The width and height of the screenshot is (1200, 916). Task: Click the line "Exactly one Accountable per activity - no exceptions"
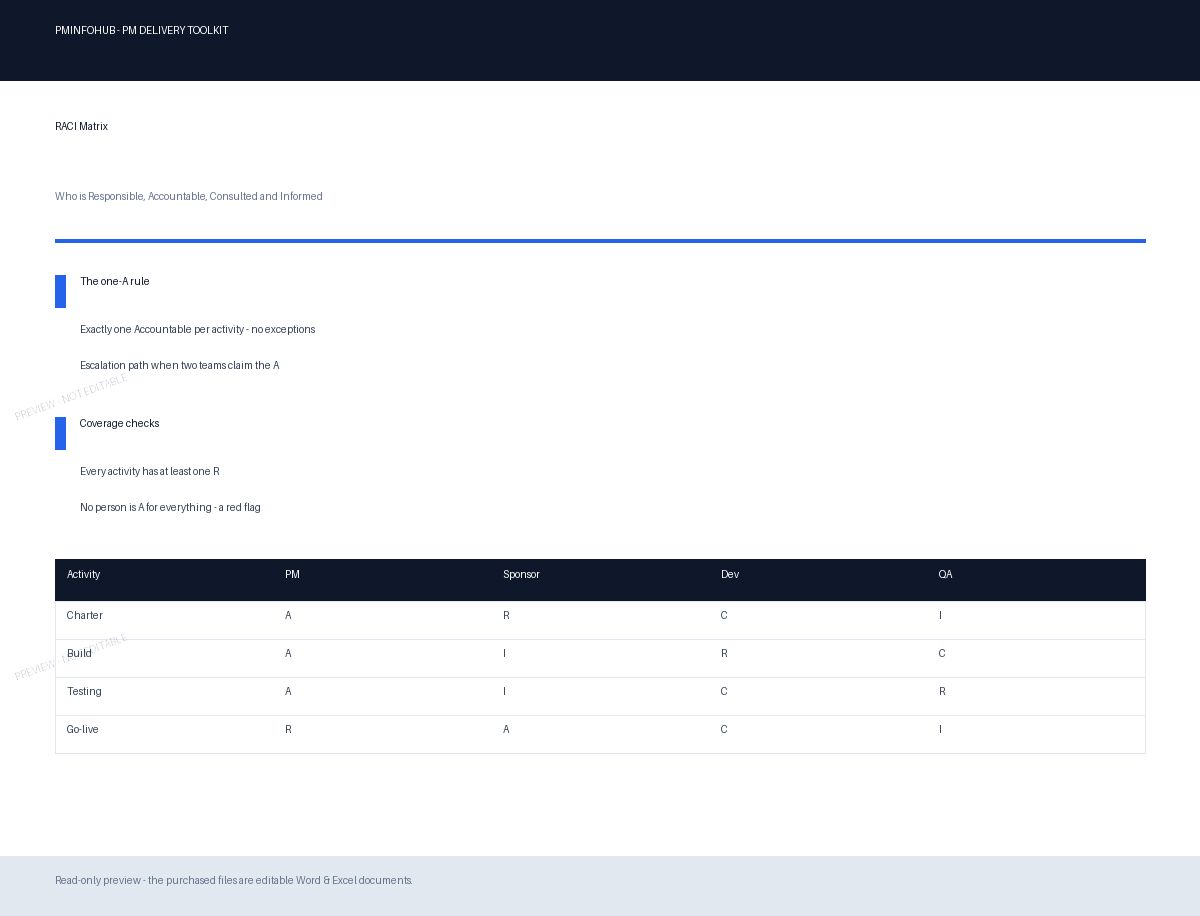click(x=198, y=330)
